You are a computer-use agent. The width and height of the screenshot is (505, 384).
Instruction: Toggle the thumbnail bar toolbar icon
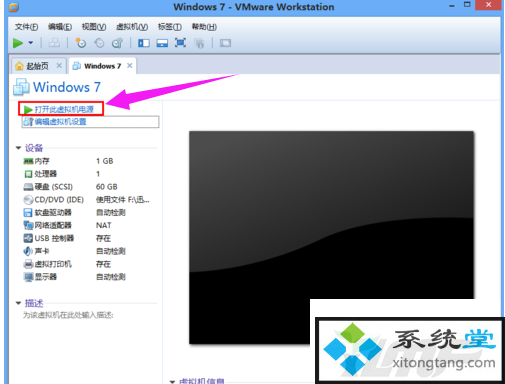[x=162, y=43]
